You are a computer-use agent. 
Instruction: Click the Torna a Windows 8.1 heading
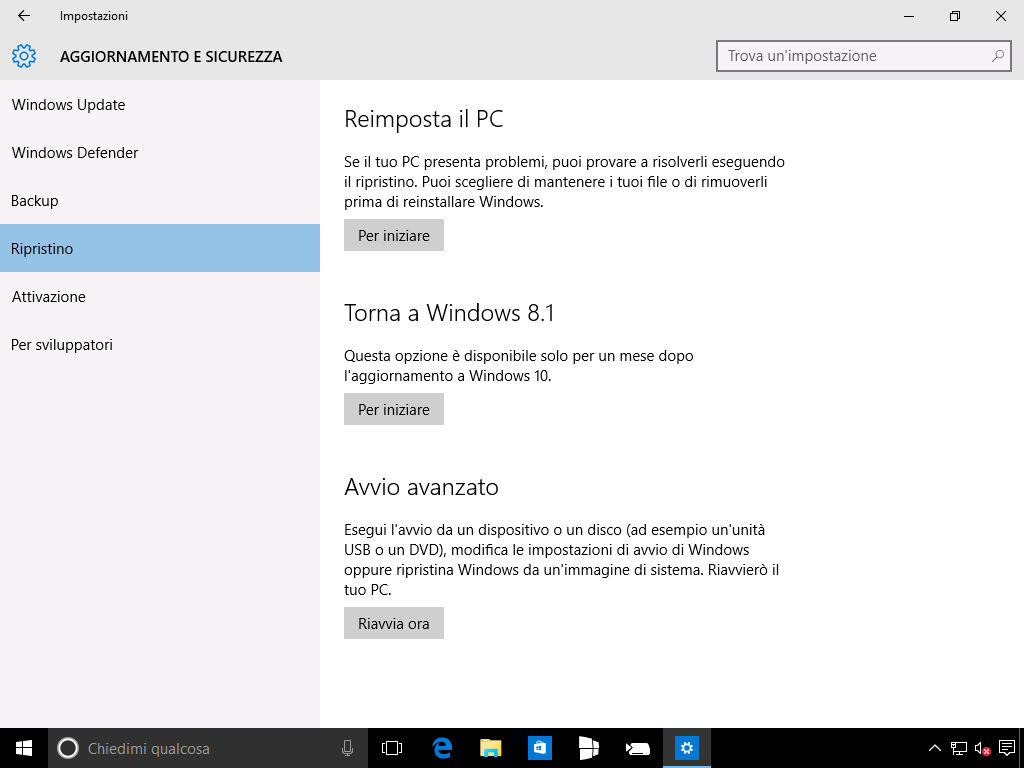[449, 313]
